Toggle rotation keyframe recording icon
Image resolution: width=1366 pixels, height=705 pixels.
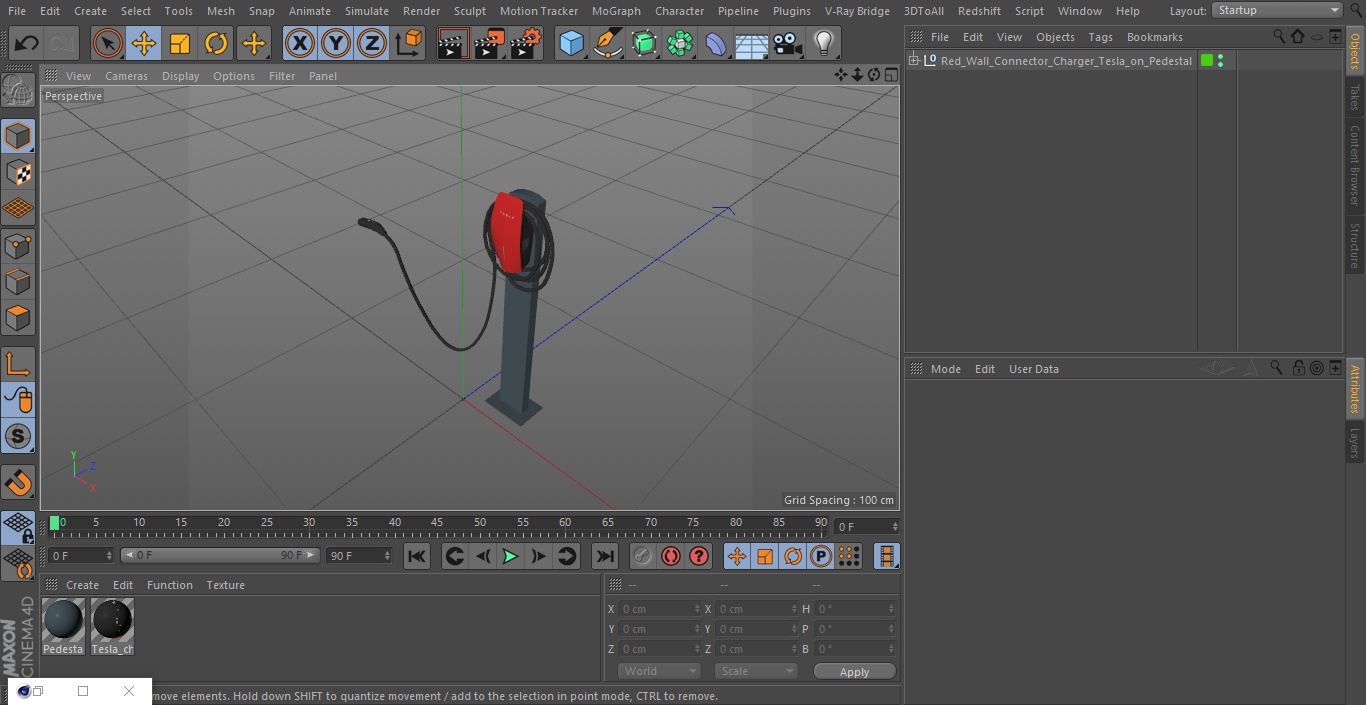pyautogui.click(x=793, y=556)
